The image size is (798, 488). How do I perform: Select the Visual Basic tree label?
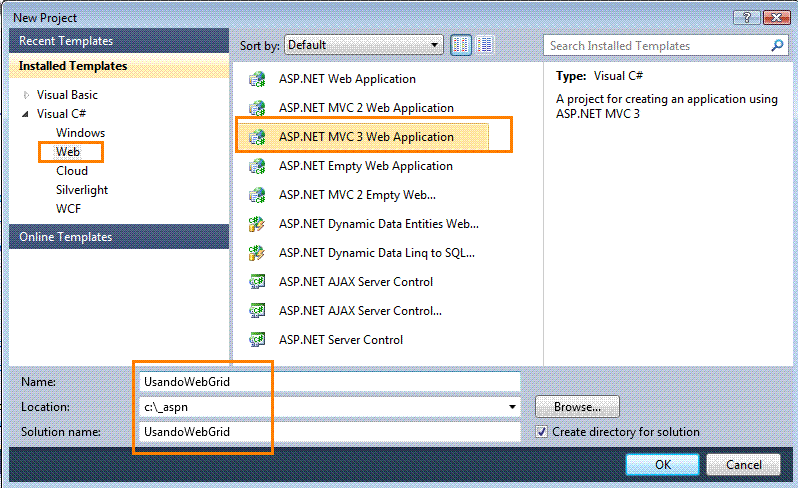pyautogui.click(x=67, y=95)
